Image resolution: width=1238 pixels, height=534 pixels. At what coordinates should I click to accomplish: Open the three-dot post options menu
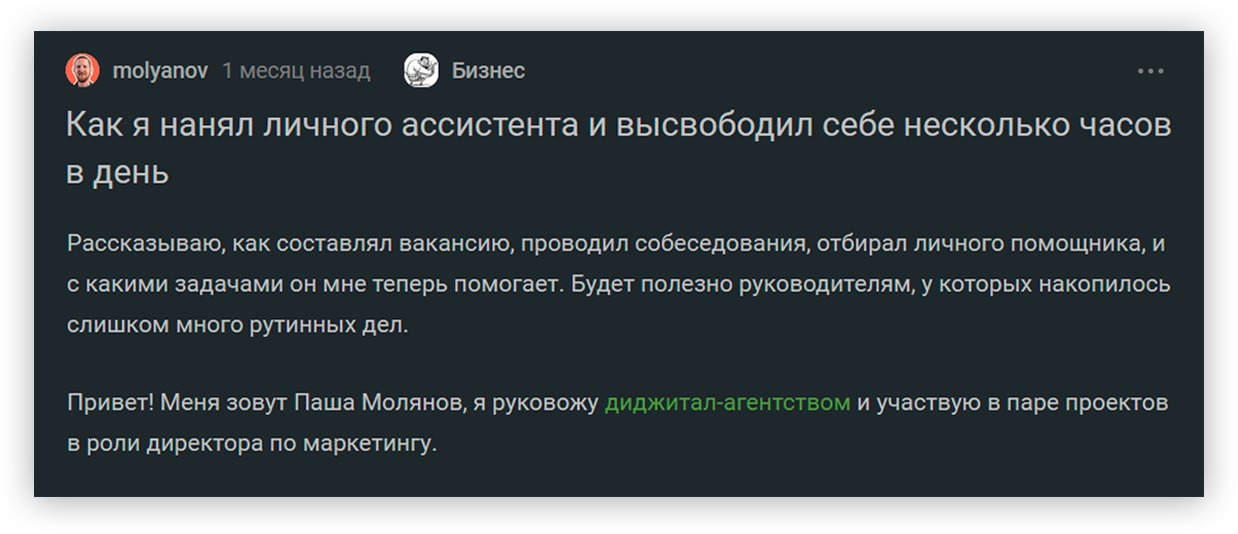click(1150, 71)
